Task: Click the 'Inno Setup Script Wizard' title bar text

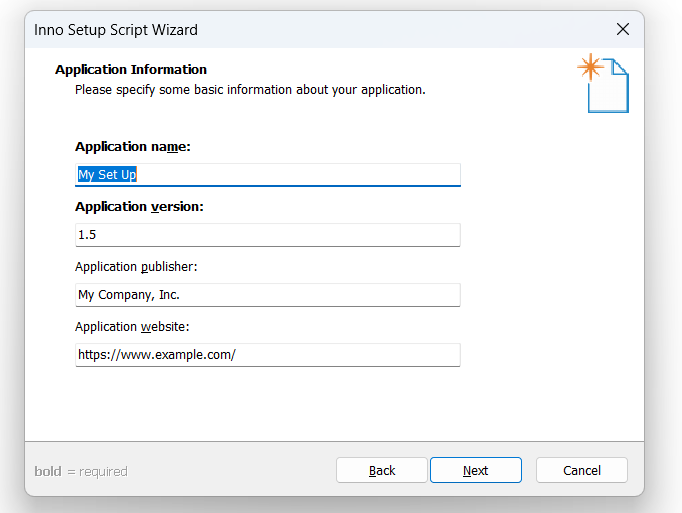Action: [116, 30]
